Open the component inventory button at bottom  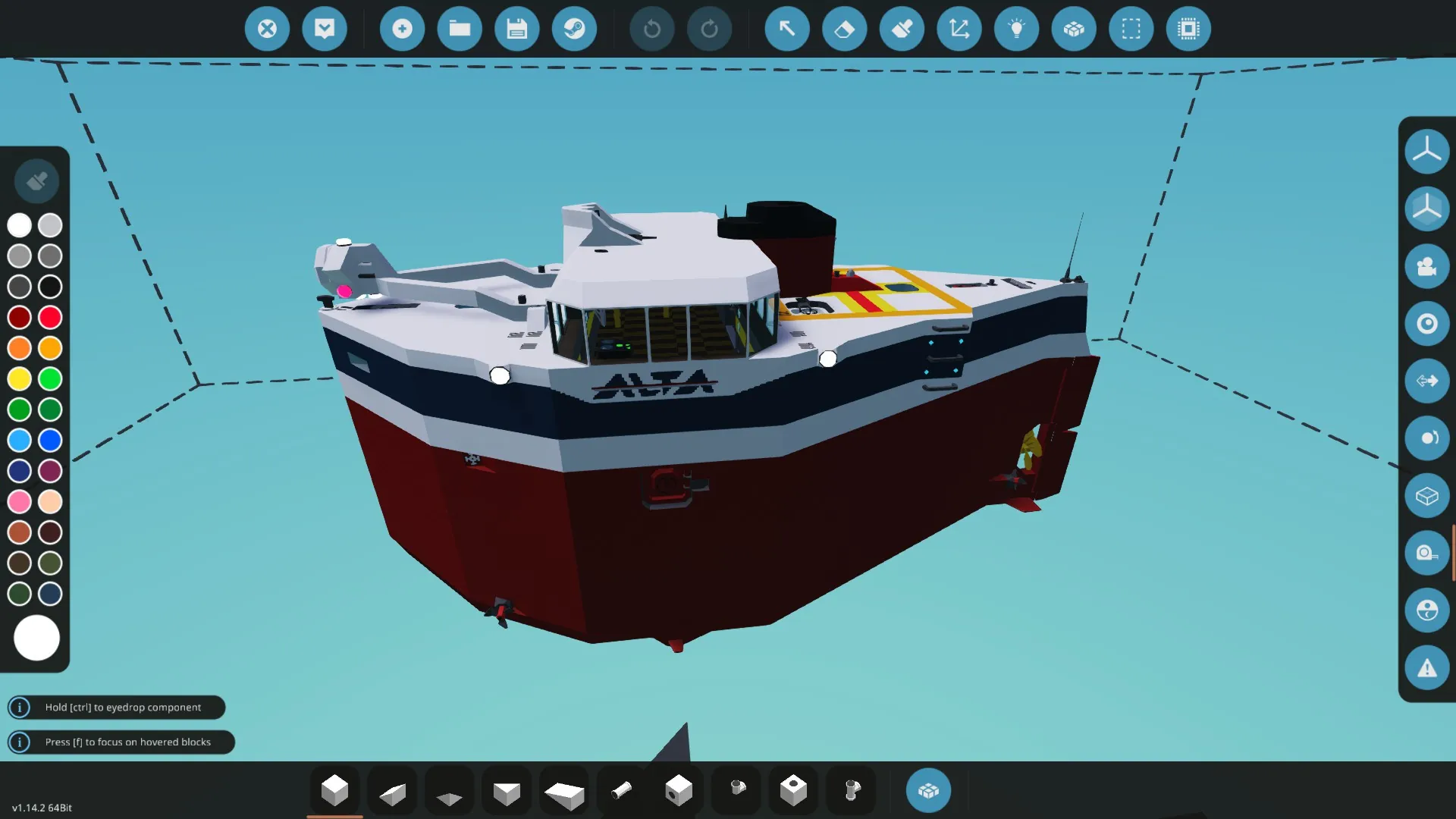pyautogui.click(x=928, y=791)
